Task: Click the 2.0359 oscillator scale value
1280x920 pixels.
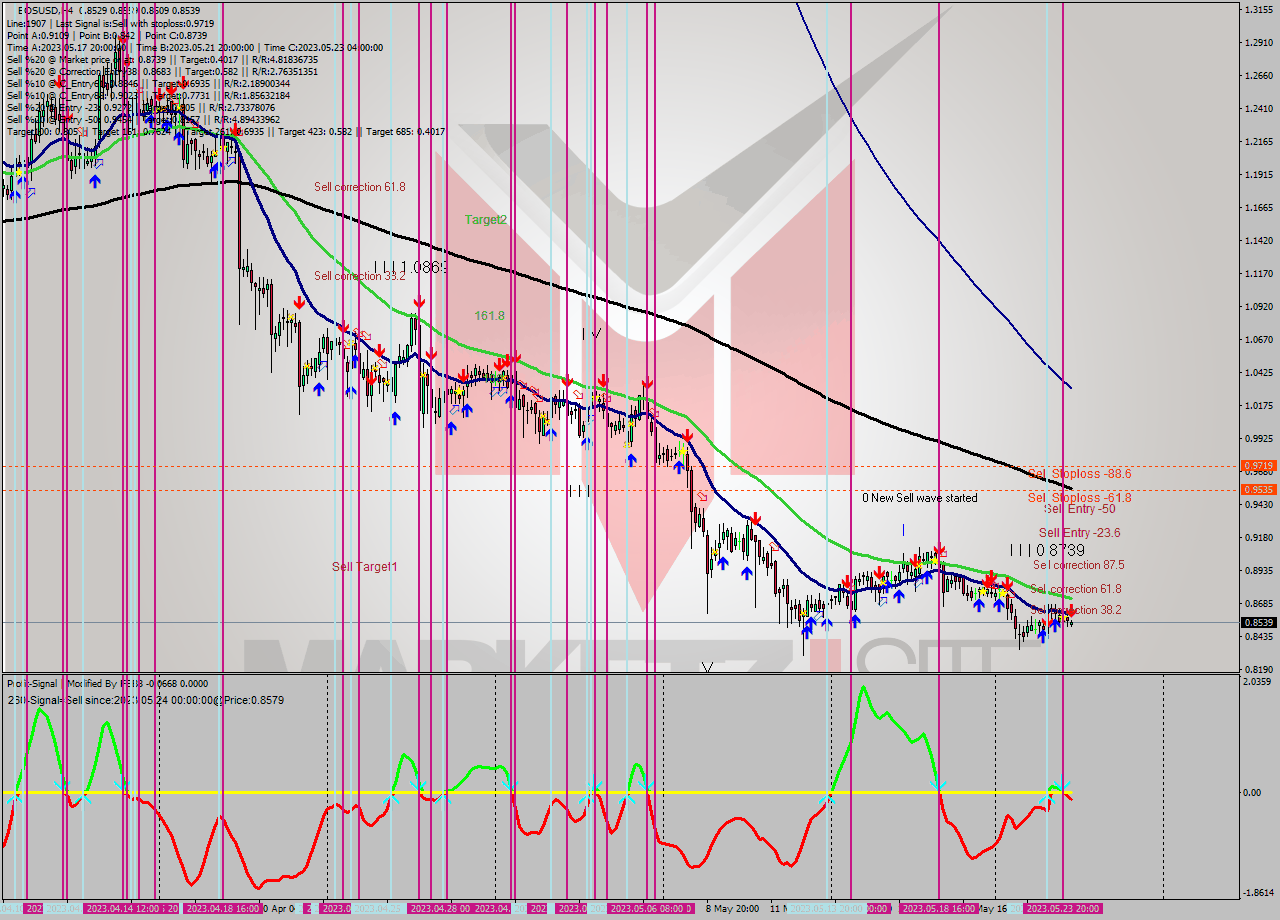Action: (x=1258, y=681)
